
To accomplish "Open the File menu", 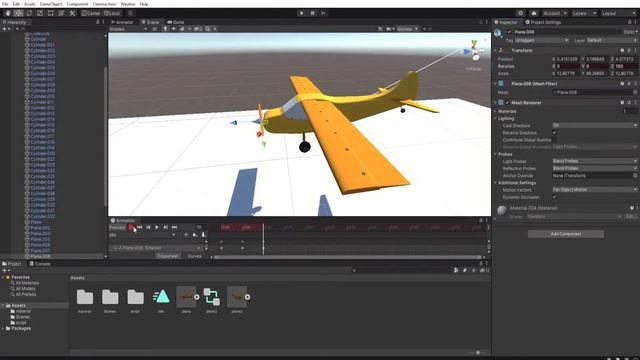I will click(5, 4).
